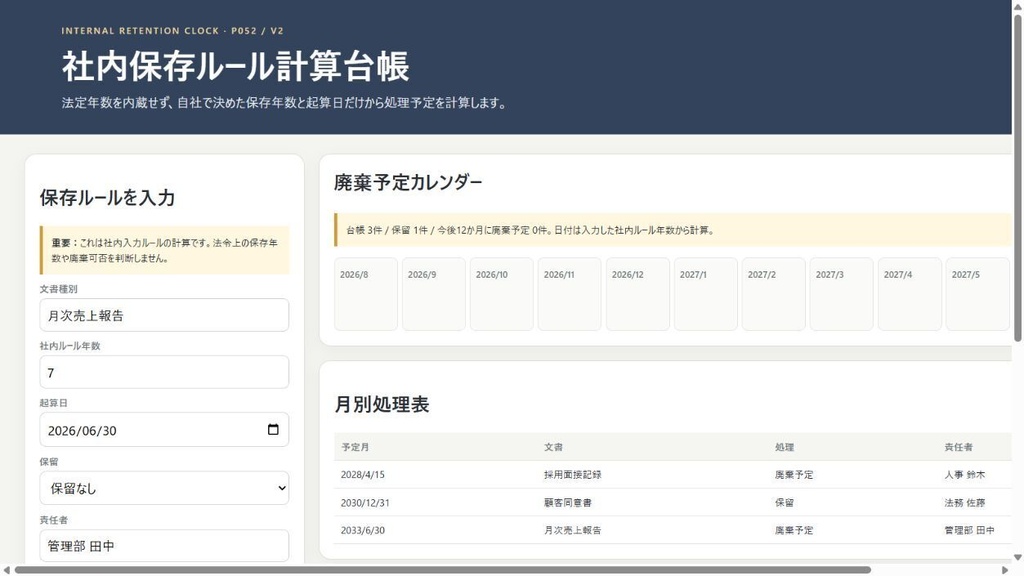Select the 2026/8 calendar month card
The height and width of the screenshot is (576, 1024).
coord(366,294)
